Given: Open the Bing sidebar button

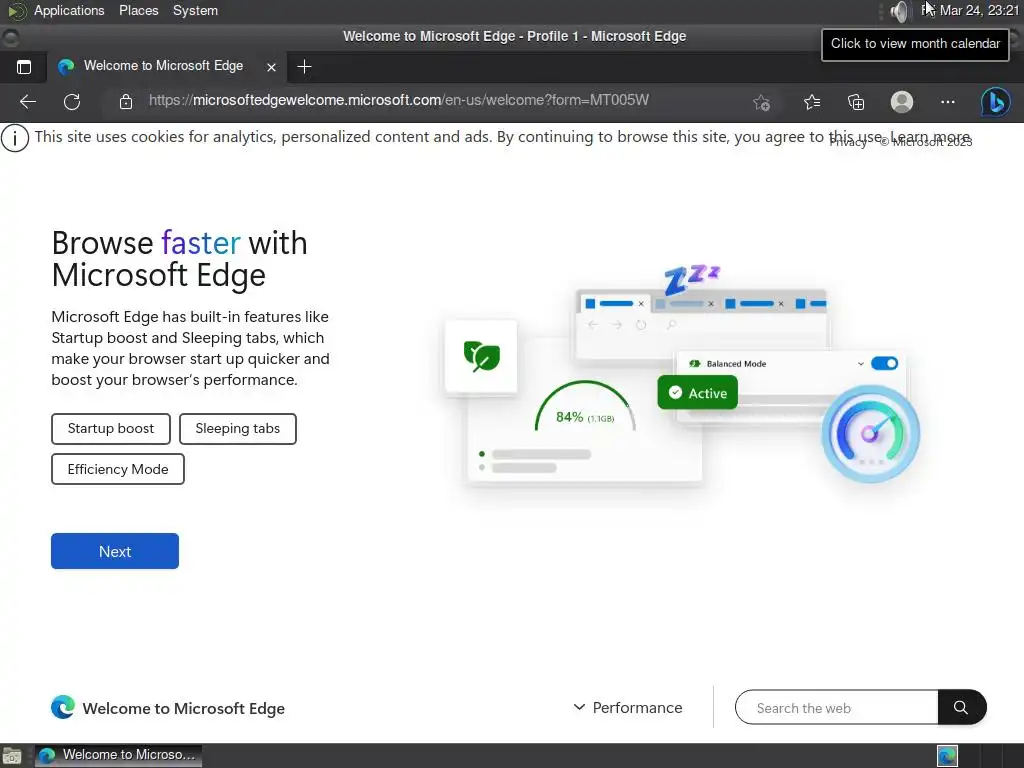Looking at the screenshot, I should [995, 102].
